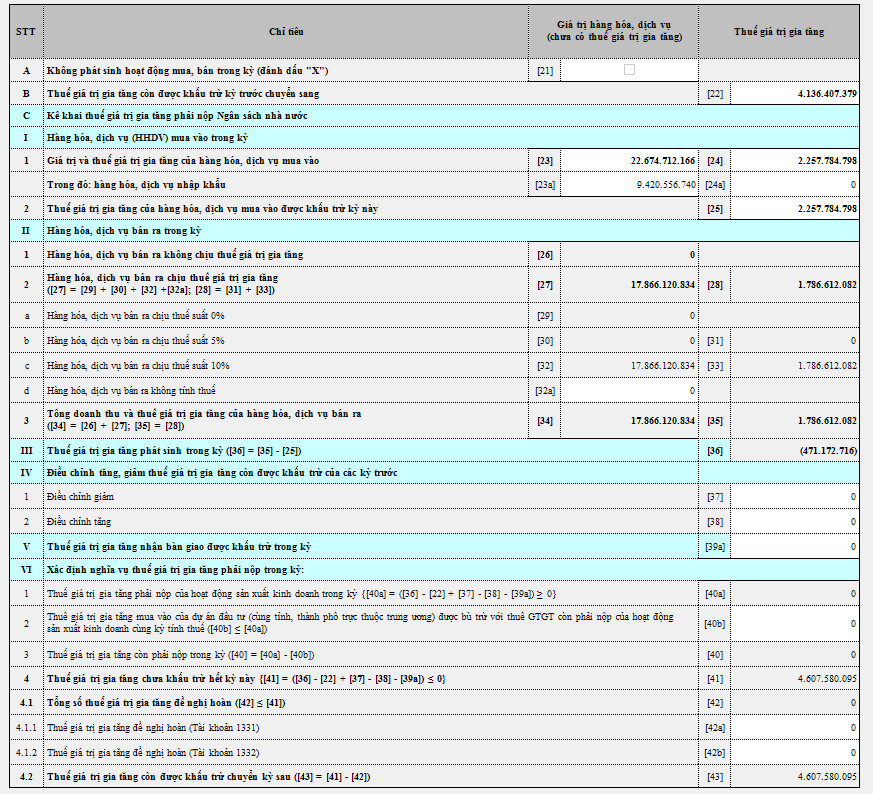
Task: Click field [42a] refund for account 1331
Action: tap(794, 728)
